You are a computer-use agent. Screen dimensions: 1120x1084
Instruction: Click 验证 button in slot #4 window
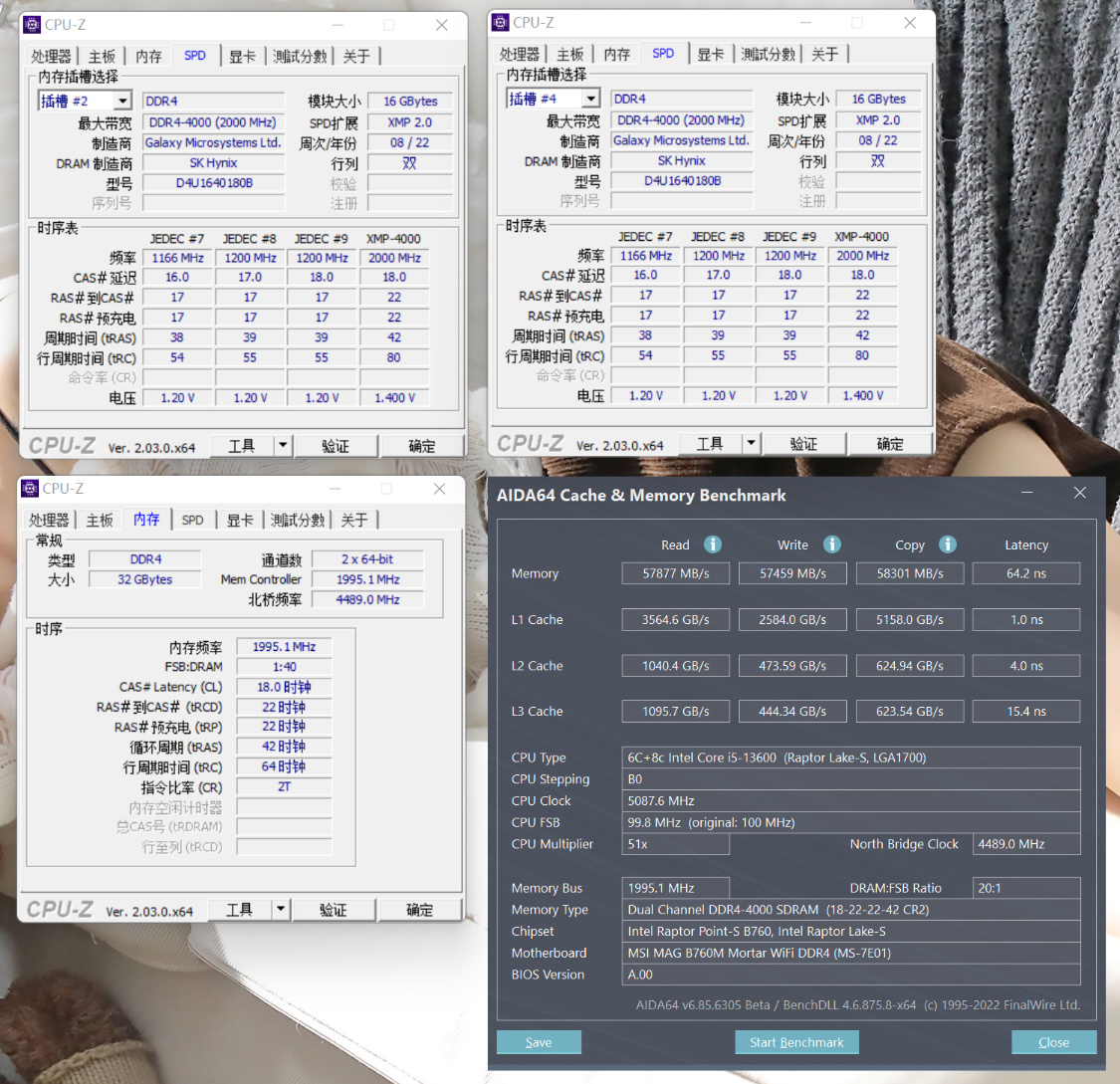803,444
